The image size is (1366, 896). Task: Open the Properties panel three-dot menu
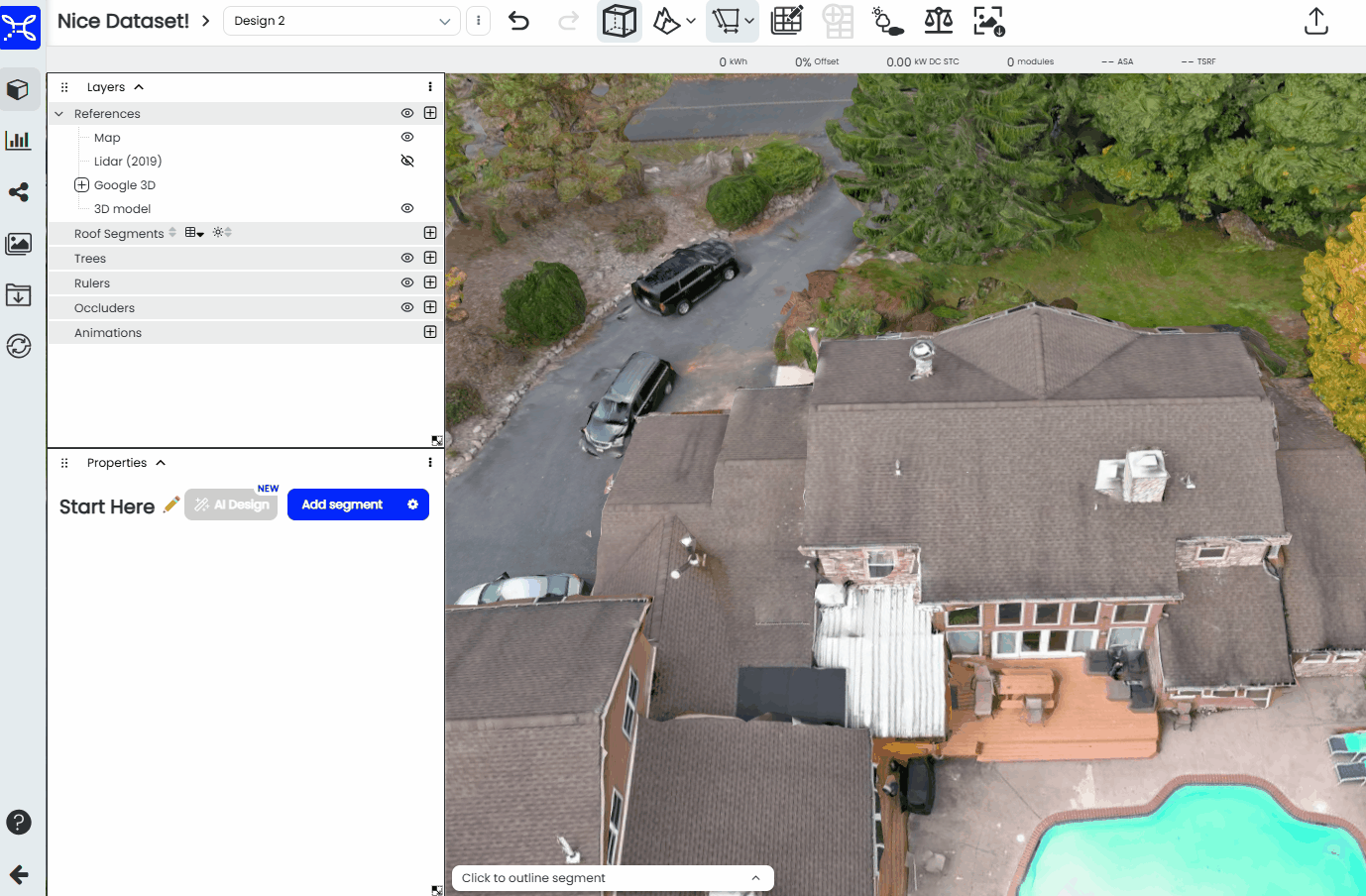click(430, 463)
